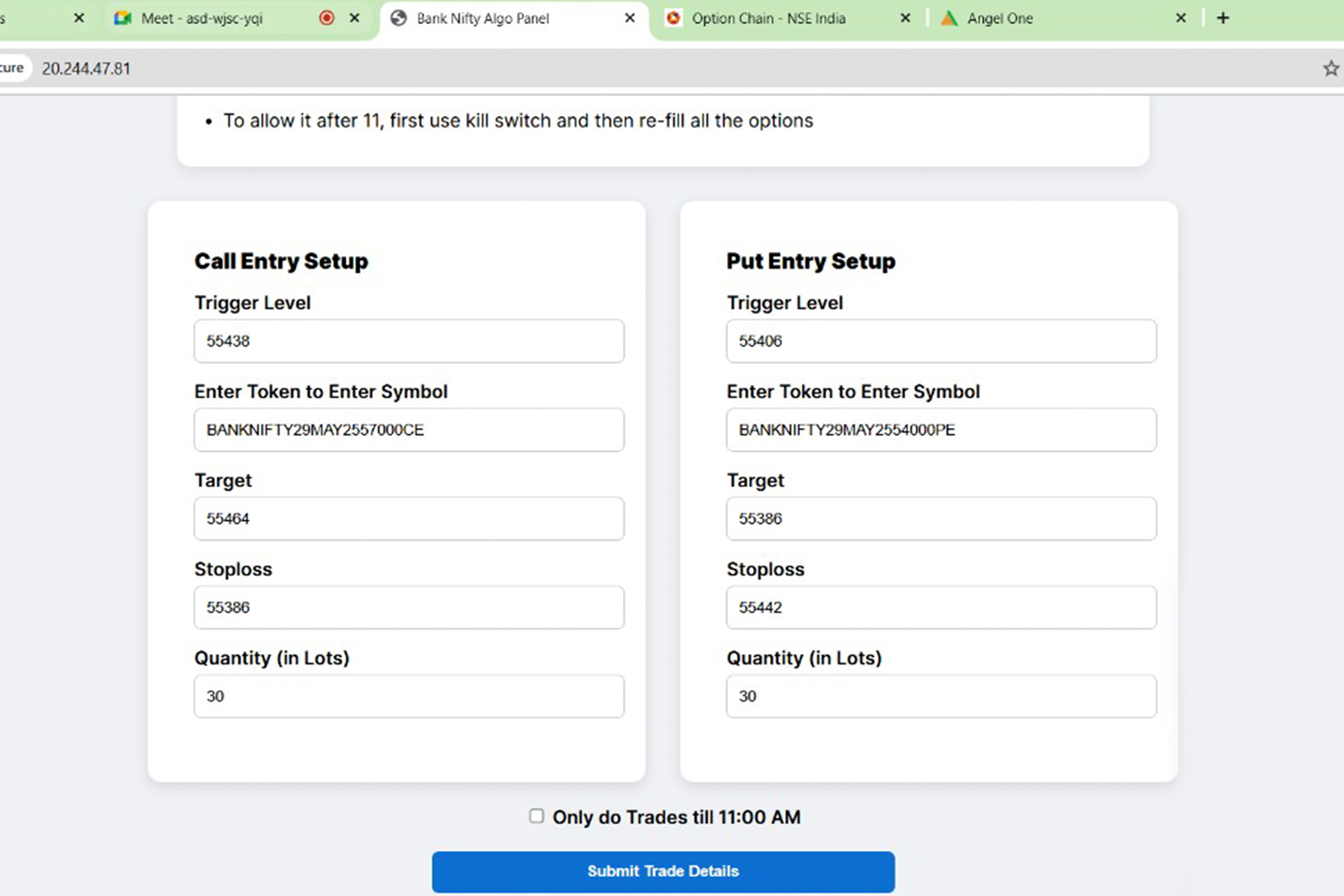Image resolution: width=1344 pixels, height=896 pixels.
Task: Click the Call Entry token field with BANKNIFTY29MAY2557000CE
Action: coord(408,430)
